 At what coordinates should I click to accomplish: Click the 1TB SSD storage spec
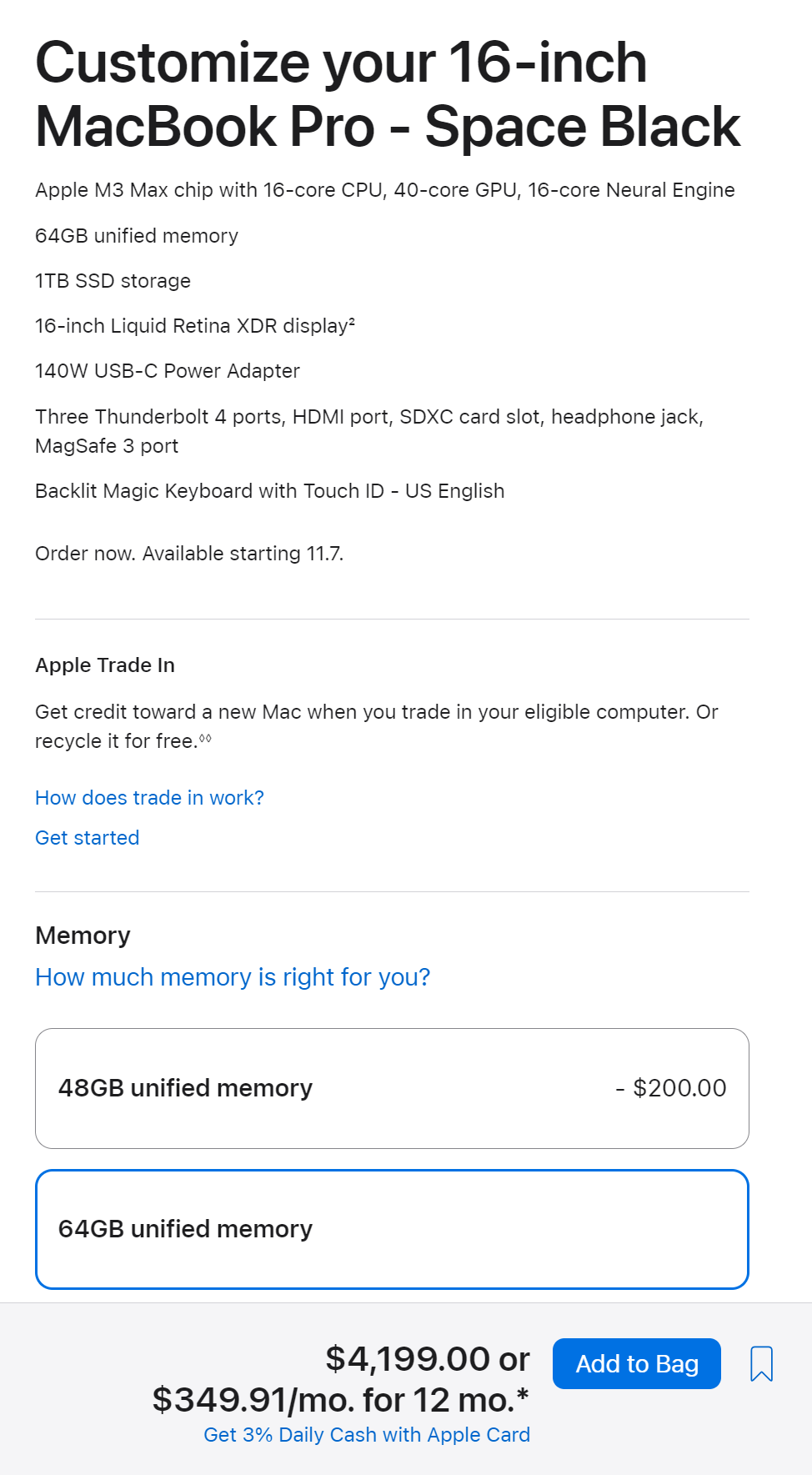click(x=113, y=281)
